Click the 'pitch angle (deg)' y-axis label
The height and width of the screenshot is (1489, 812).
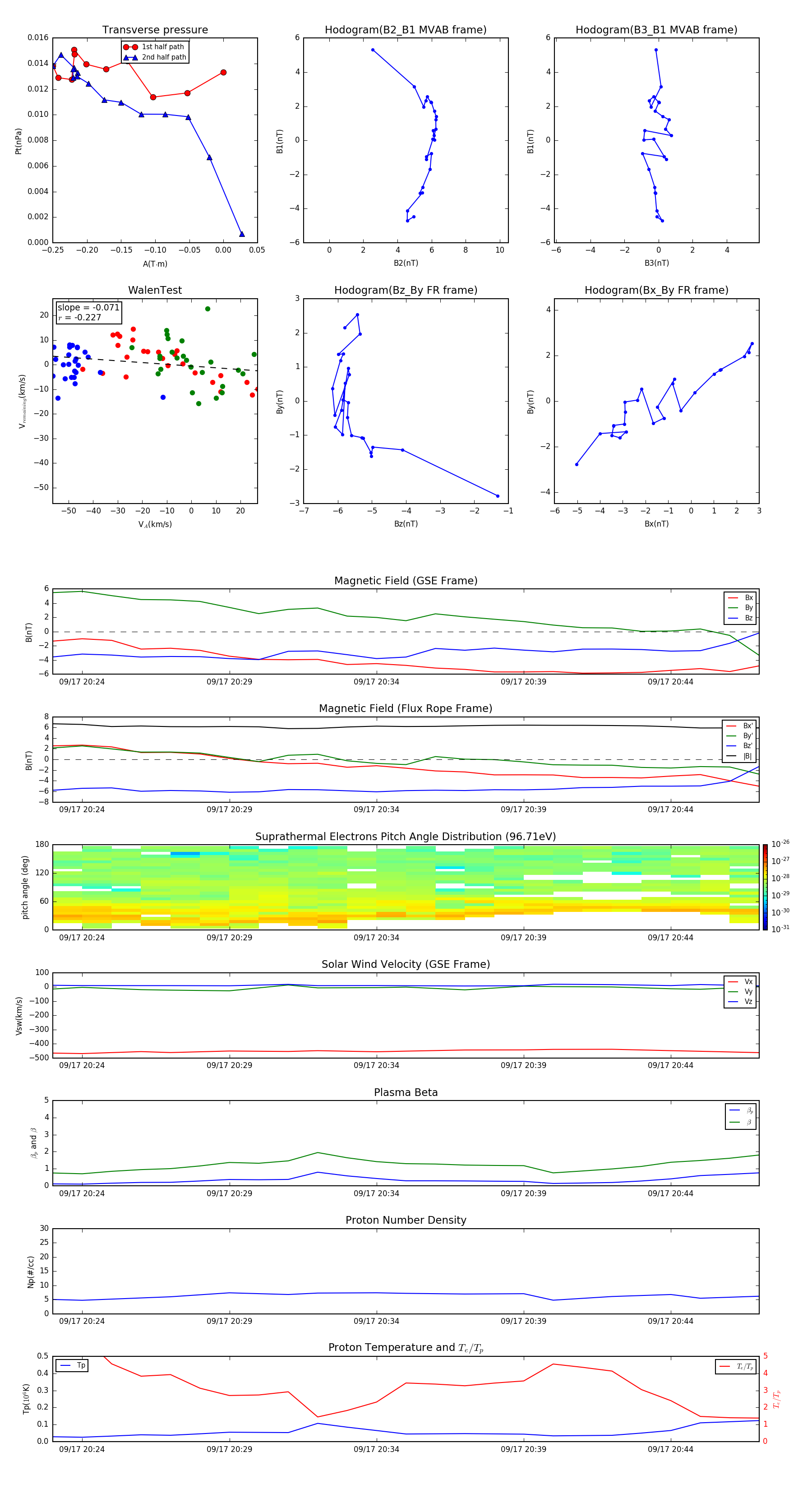[25, 887]
